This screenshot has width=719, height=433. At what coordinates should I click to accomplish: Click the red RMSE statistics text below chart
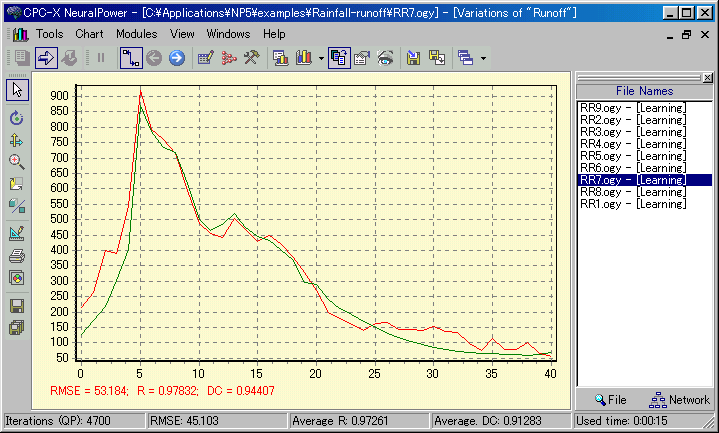tap(162, 391)
